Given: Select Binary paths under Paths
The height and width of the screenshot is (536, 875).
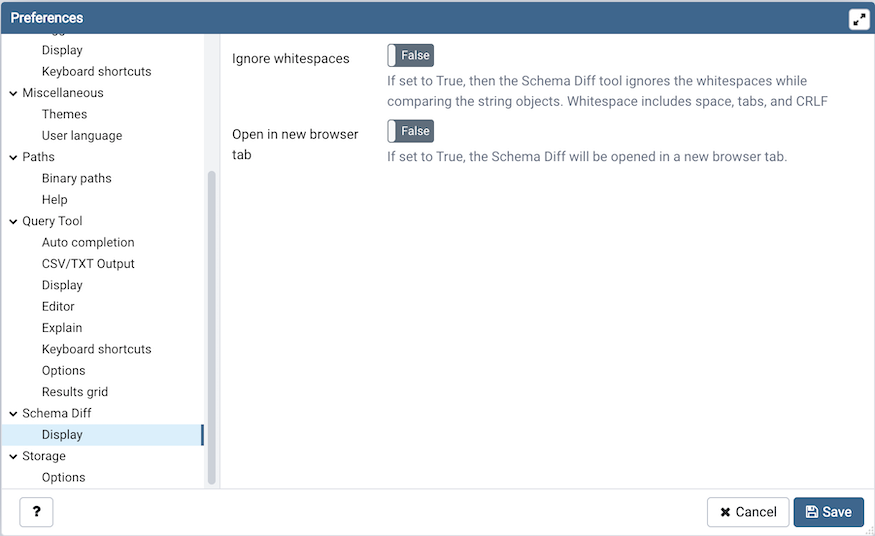Looking at the screenshot, I should click(x=76, y=178).
